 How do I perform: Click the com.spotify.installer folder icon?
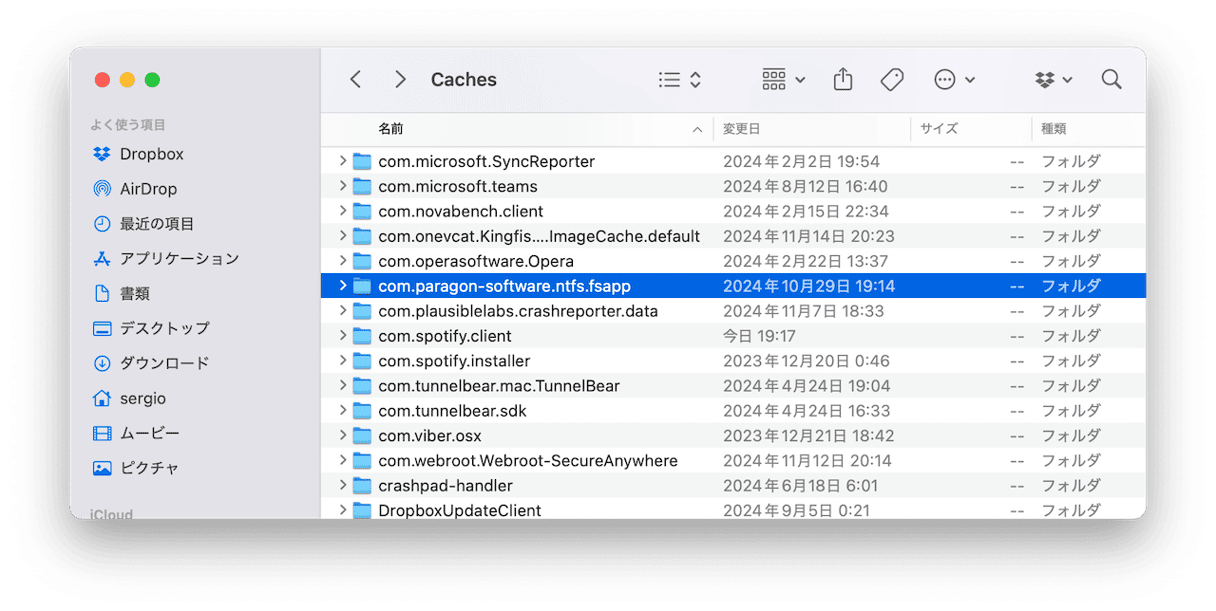pyautogui.click(x=362, y=361)
